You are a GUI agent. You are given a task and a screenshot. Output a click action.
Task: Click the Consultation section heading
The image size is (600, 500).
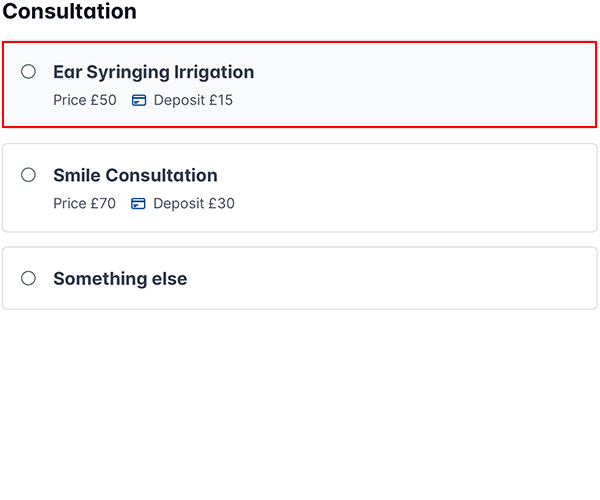(x=70, y=12)
